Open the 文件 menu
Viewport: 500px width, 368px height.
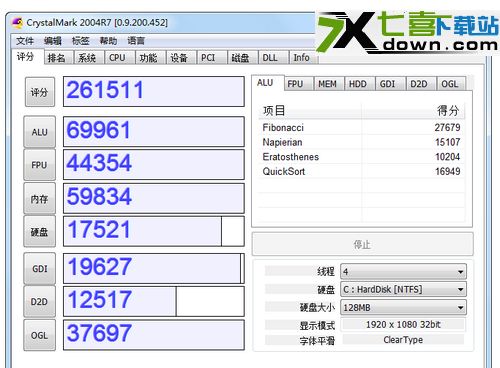[25, 41]
